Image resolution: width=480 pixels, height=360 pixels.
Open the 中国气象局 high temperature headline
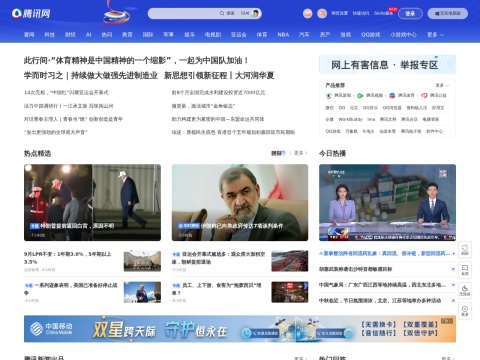click(382, 285)
